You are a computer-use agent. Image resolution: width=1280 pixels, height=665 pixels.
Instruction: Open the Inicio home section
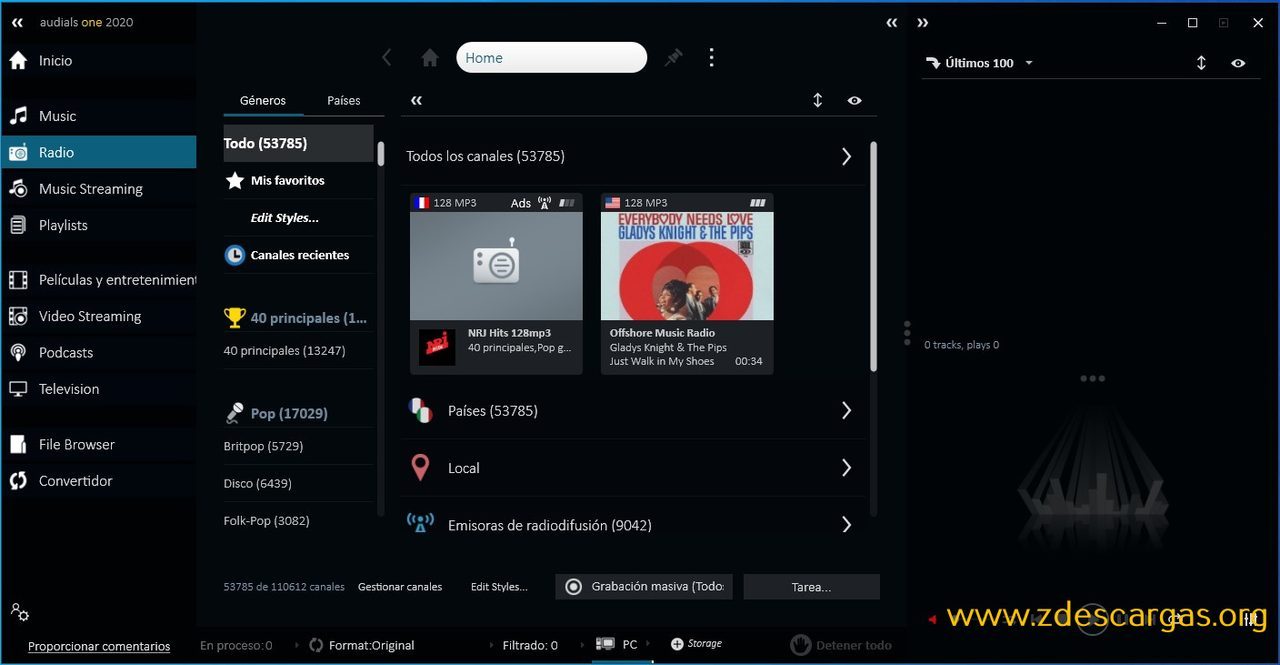98,61
